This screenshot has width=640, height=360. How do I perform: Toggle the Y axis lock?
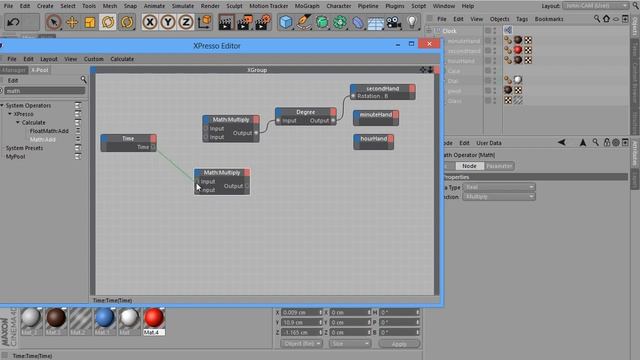point(168,22)
